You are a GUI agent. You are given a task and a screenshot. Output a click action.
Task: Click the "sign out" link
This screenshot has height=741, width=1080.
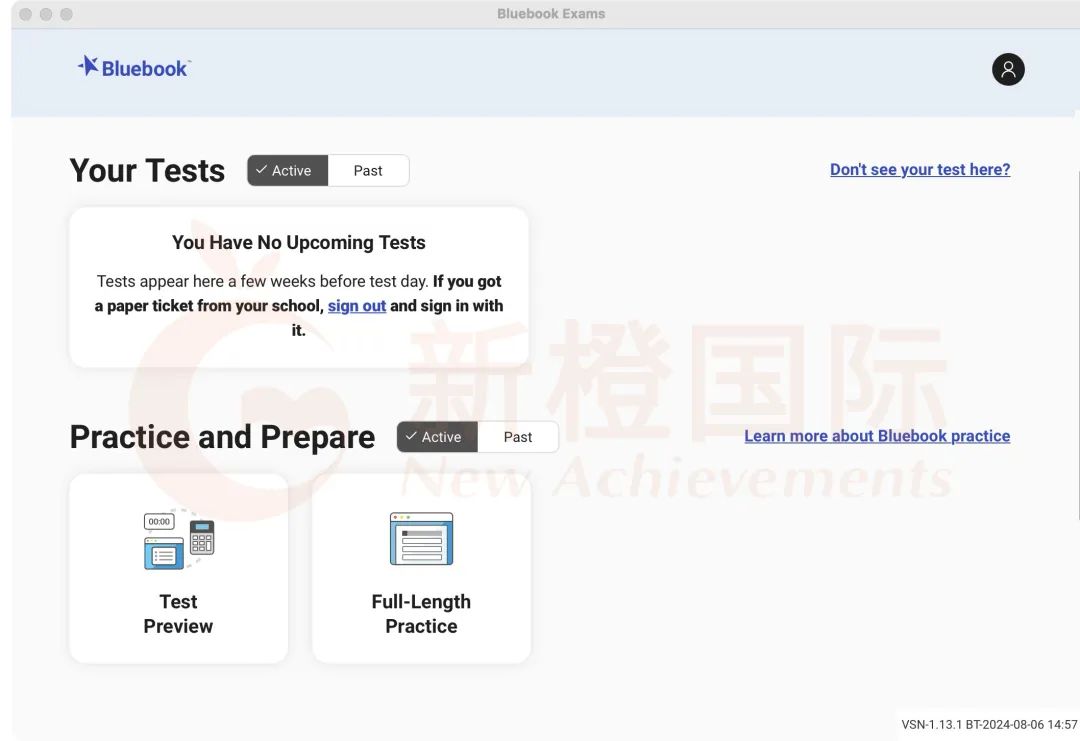[x=357, y=306]
